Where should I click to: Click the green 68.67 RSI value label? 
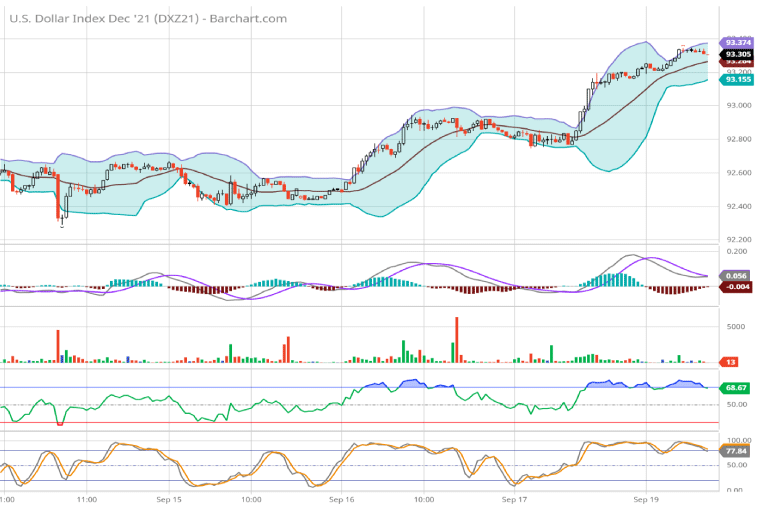[x=738, y=387]
